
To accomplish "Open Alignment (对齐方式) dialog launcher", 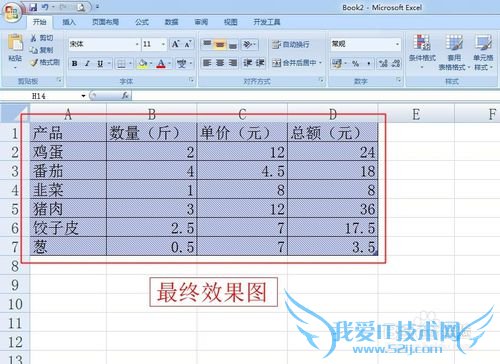I will [x=321, y=80].
